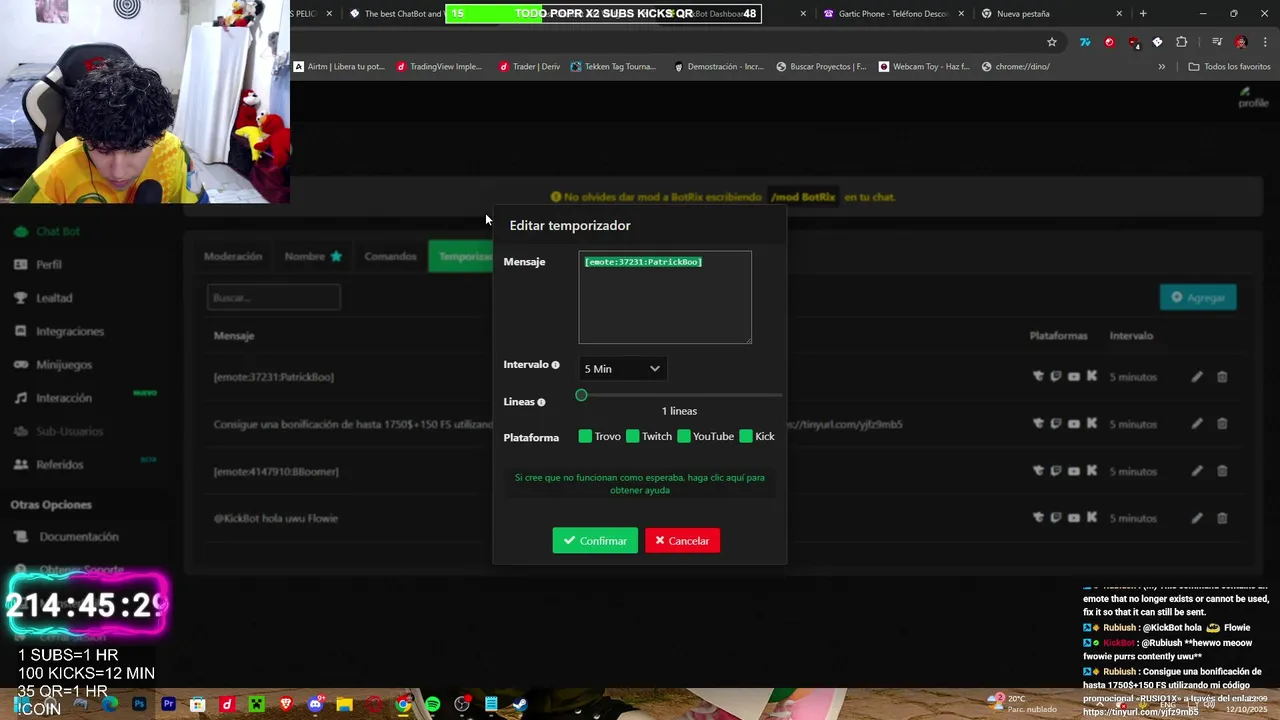Screen dimensions: 1280x720
Task: Open Photoshop from the taskbar
Action: (x=139, y=705)
